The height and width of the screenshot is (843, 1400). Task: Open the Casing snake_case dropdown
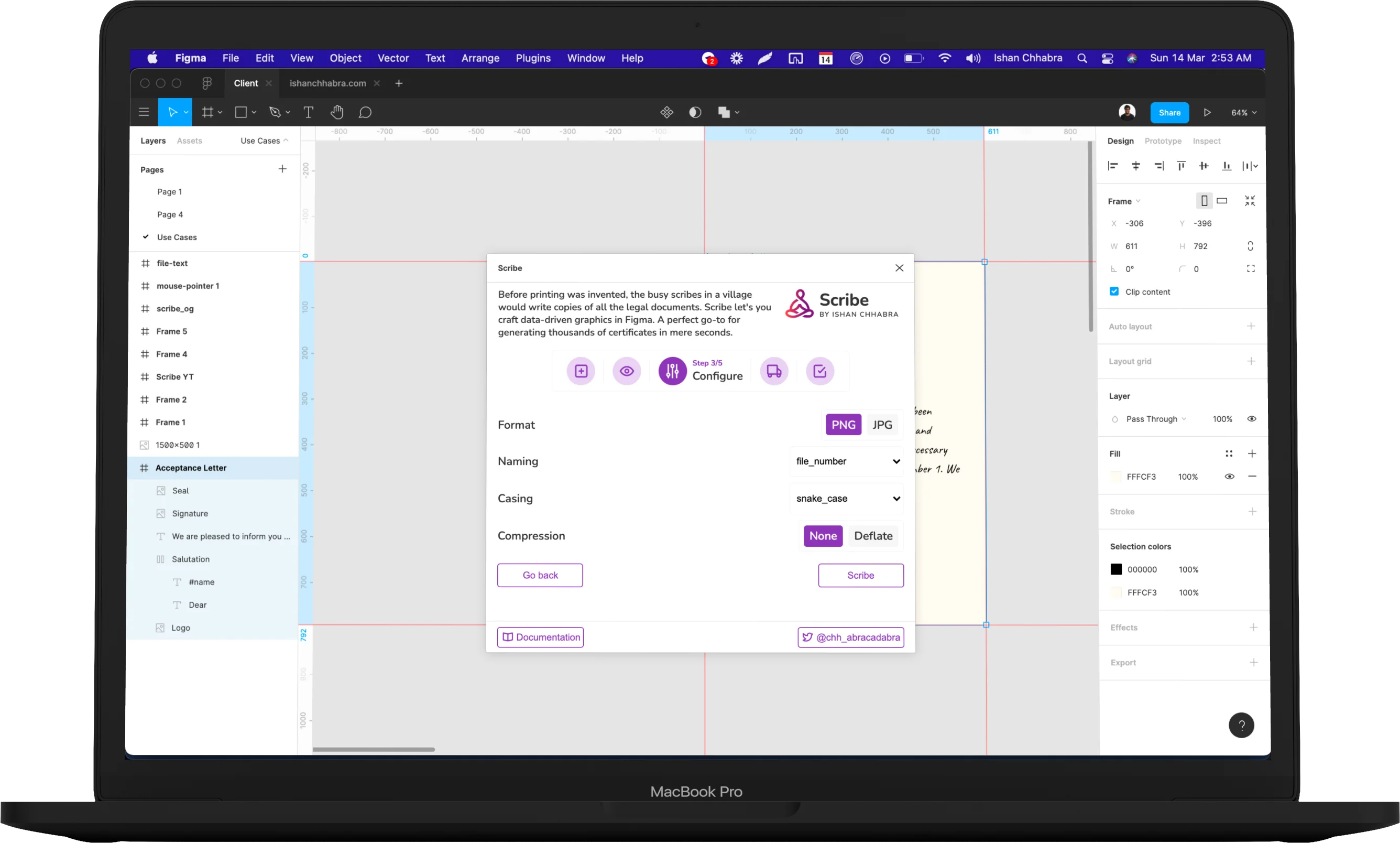847,498
